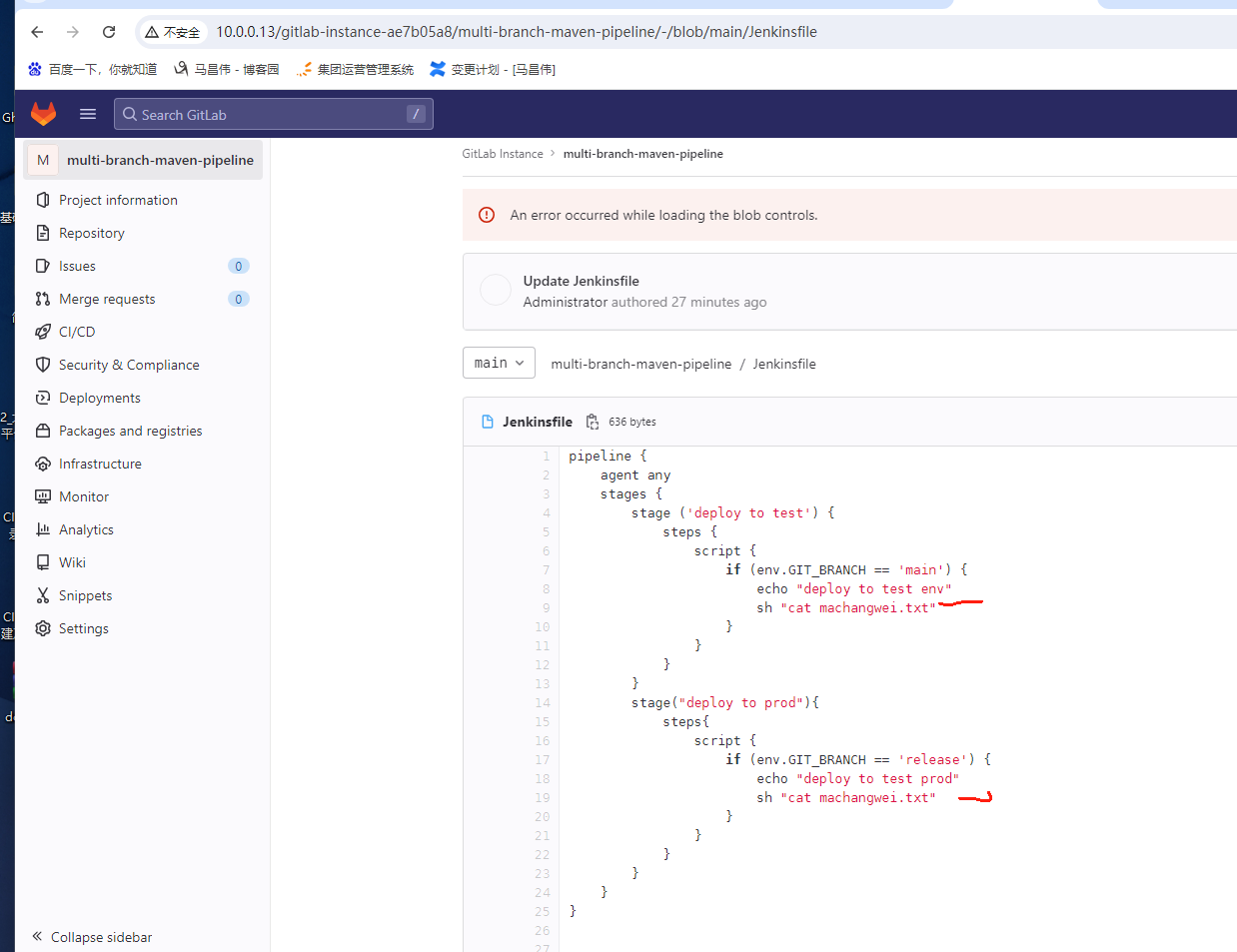
Task: Collapse the sidebar
Action: click(x=92, y=937)
